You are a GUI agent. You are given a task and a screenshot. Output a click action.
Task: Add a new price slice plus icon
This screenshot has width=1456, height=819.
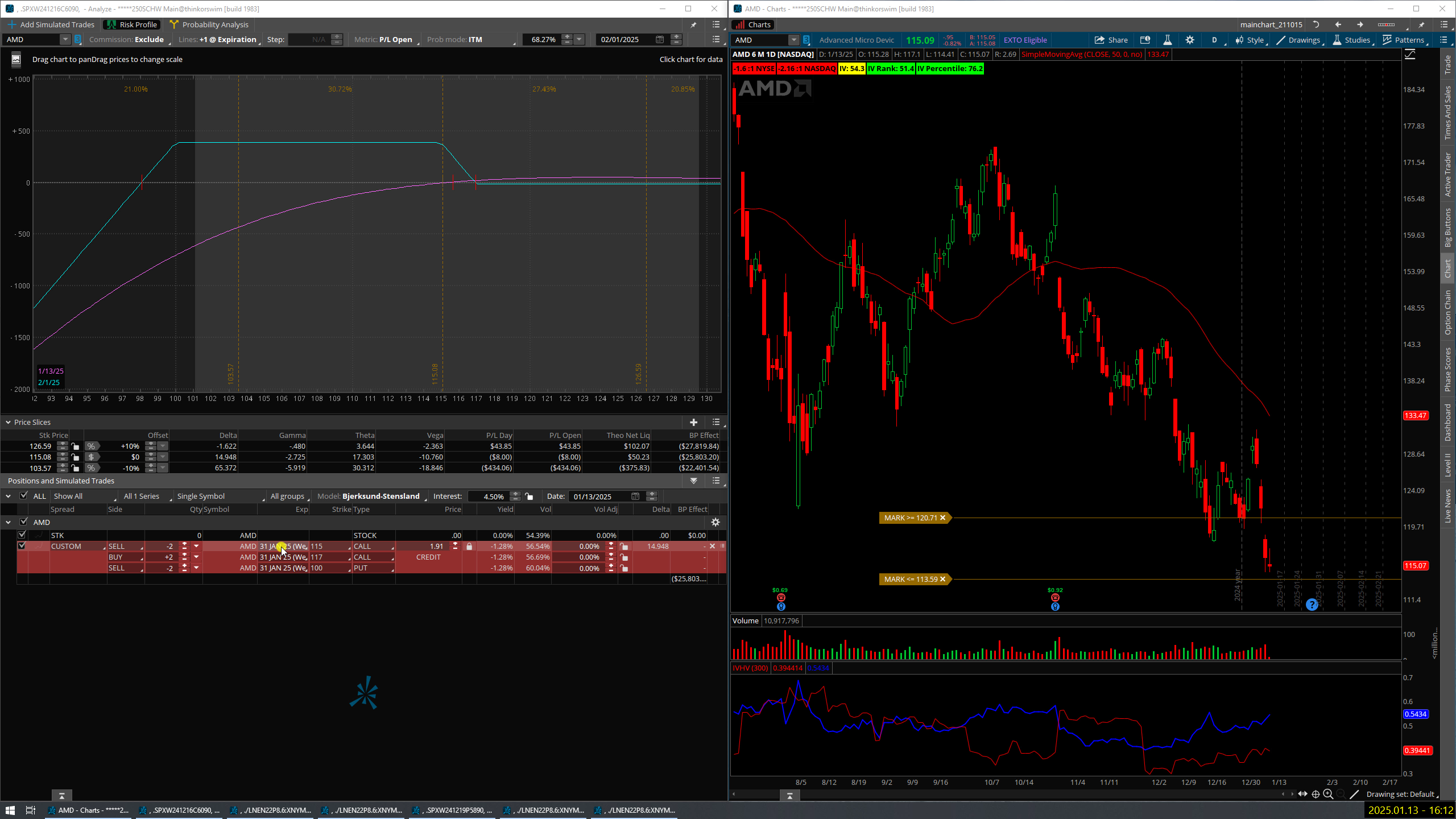point(693,422)
